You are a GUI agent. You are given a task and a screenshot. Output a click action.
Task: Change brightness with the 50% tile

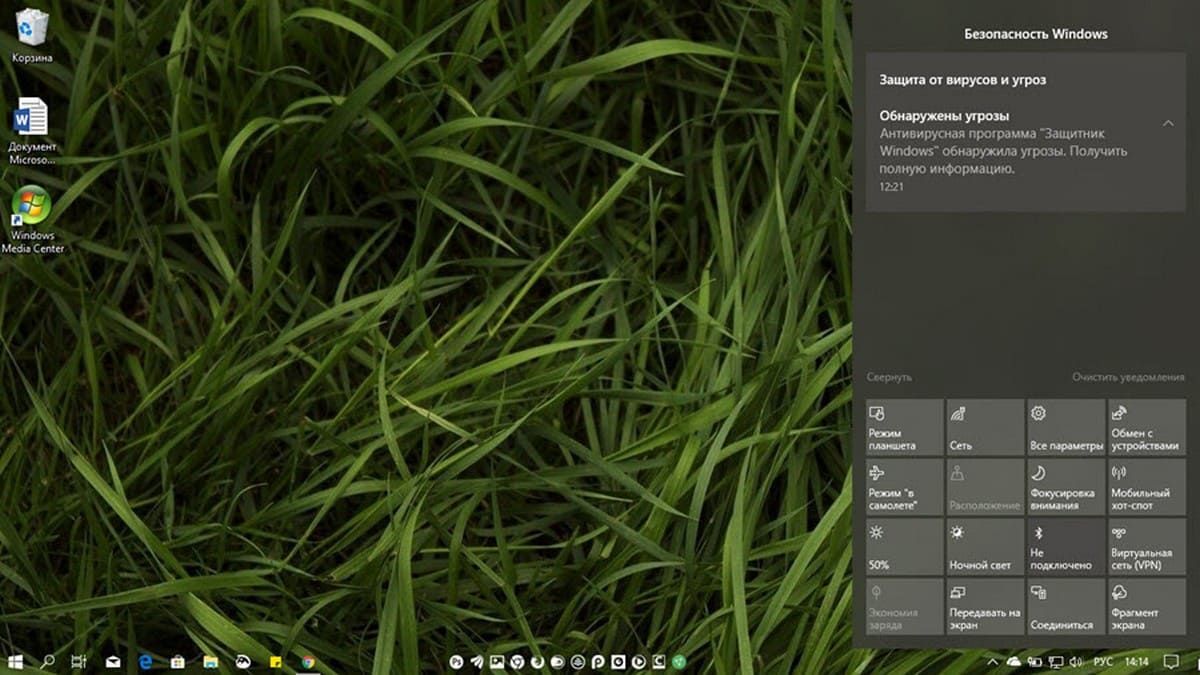point(905,546)
